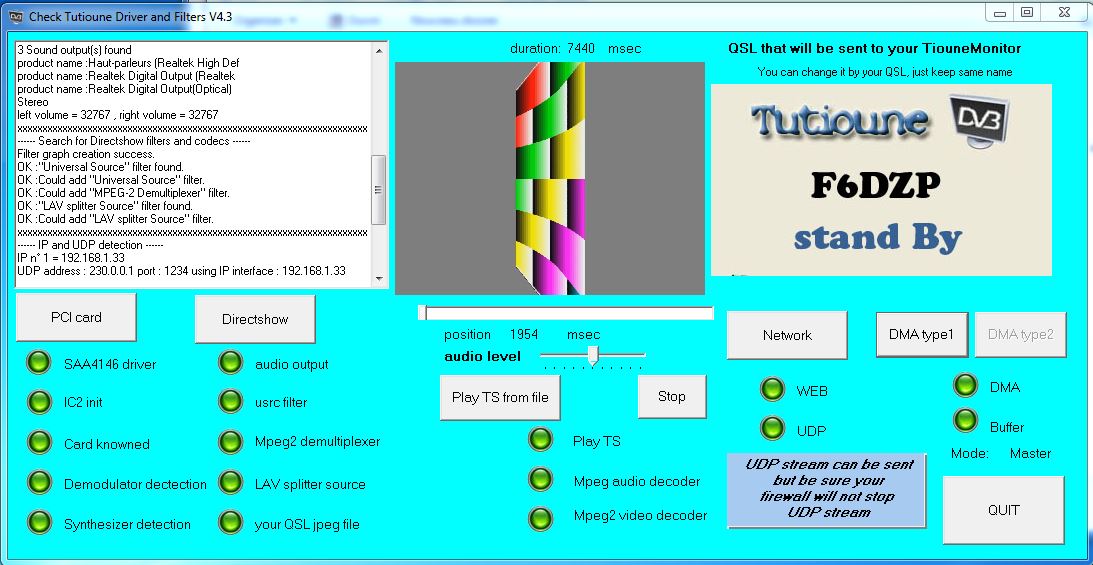Click the LAV splitter source LED
Image resolution: width=1093 pixels, height=565 pixels.
point(231,482)
